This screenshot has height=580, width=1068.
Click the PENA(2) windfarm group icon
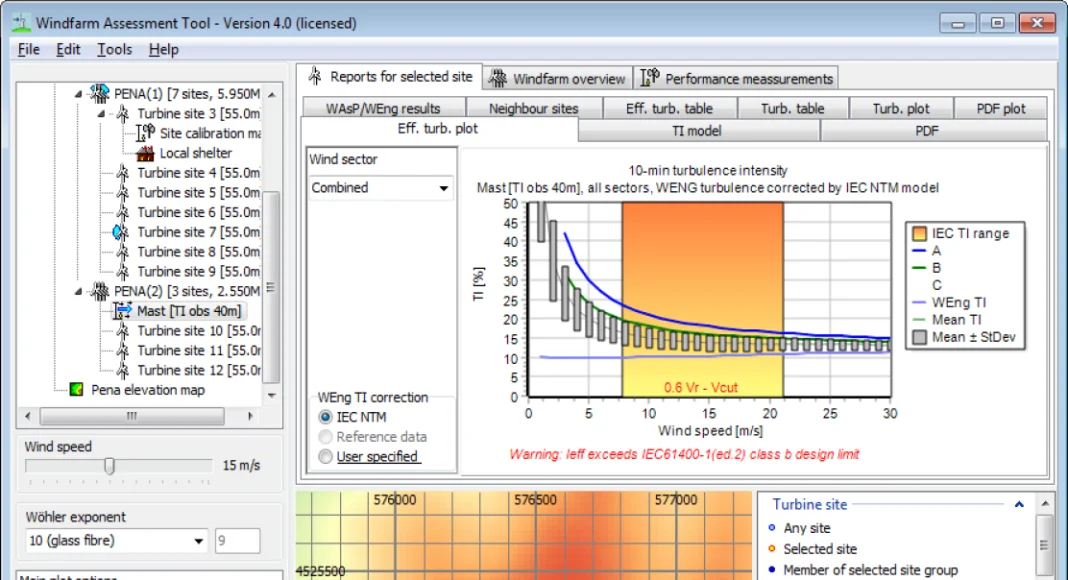pyautogui.click(x=100, y=291)
